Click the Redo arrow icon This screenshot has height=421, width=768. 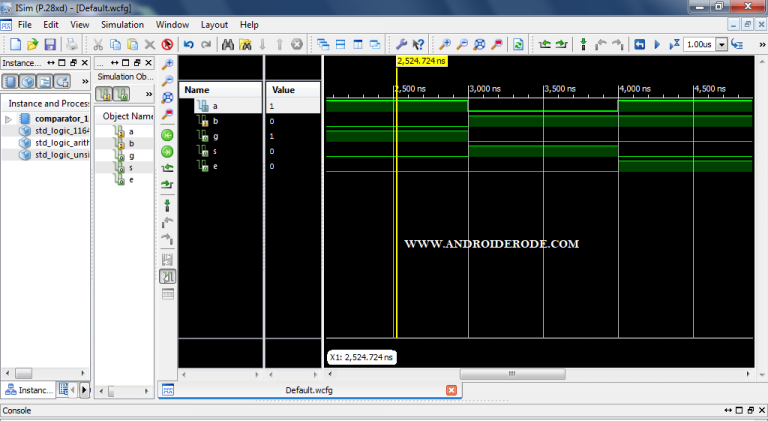pyautogui.click(x=206, y=45)
